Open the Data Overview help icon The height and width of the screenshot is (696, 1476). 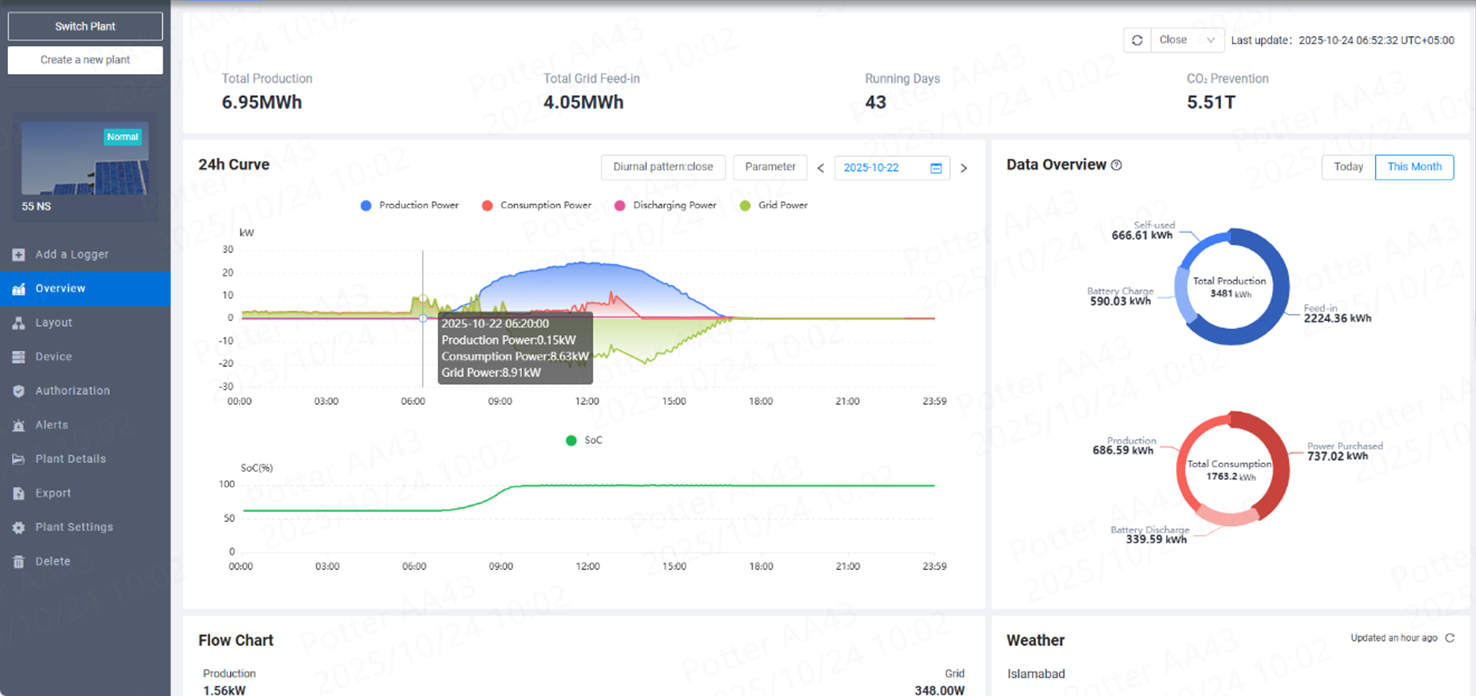[1117, 165]
